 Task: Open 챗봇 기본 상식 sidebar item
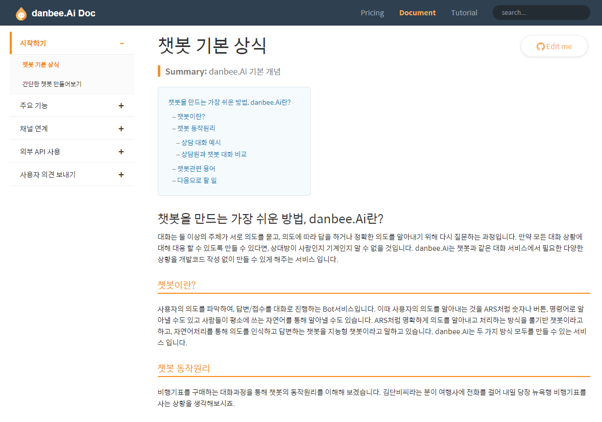(41, 65)
